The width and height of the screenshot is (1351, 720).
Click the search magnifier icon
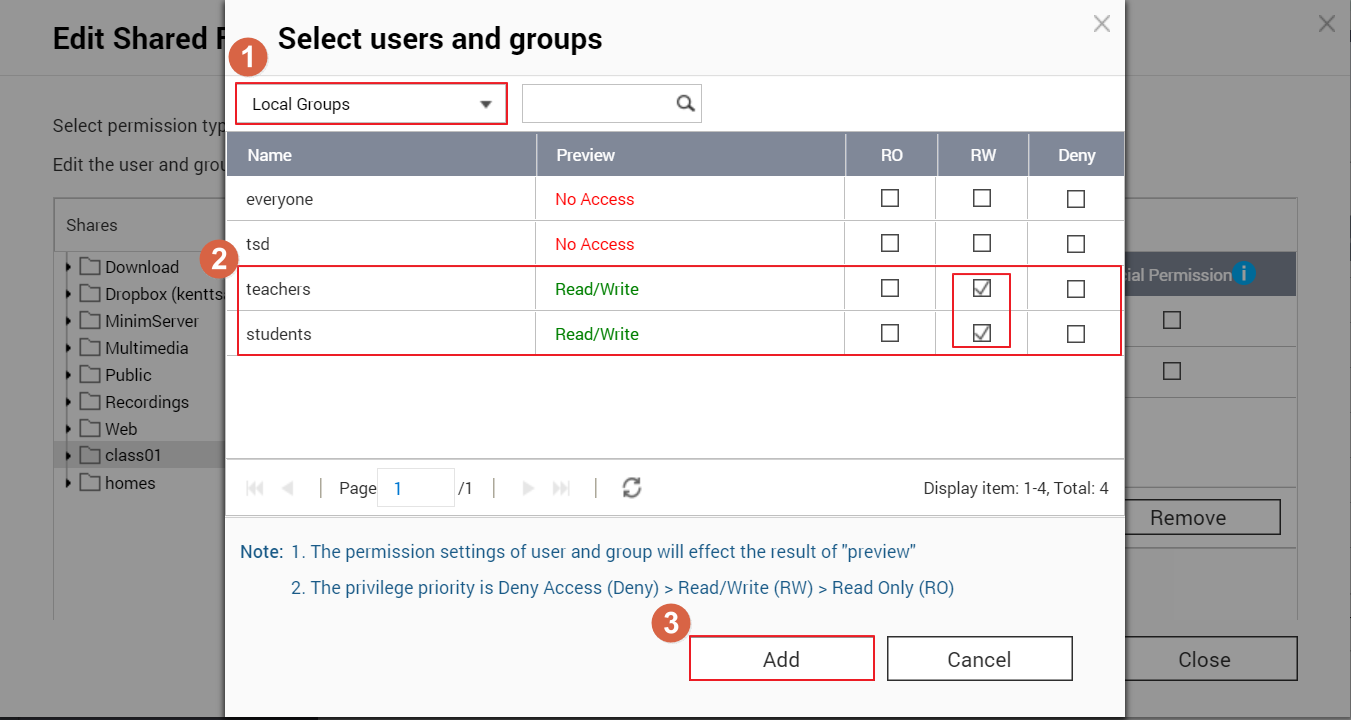click(x=685, y=103)
